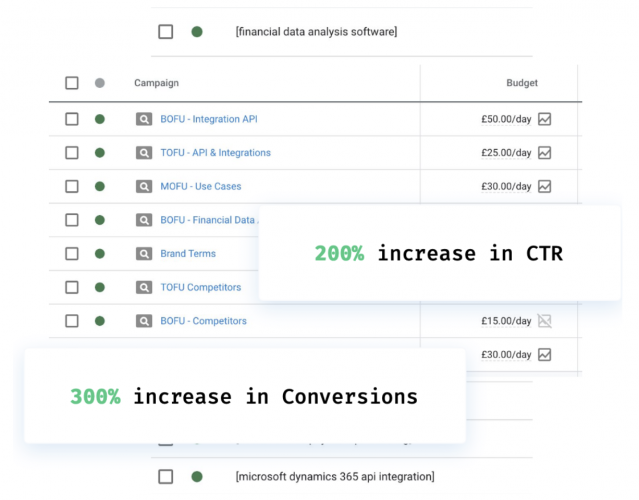639x500 pixels.
Task: Click green status dot for Brand Terms
Action: click(x=100, y=253)
